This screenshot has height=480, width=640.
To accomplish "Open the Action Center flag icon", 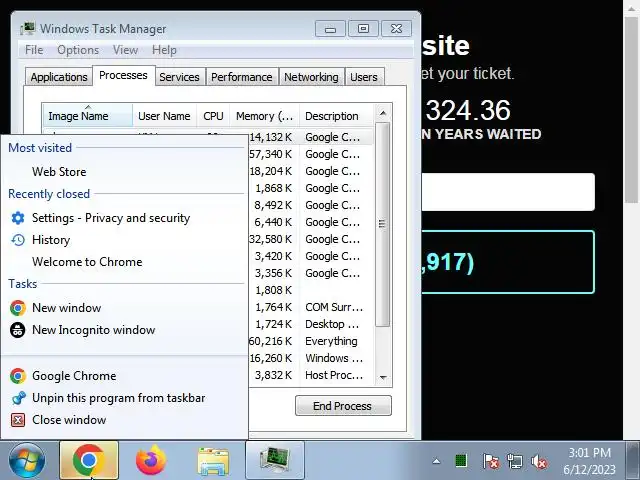I will coord(491,461).
